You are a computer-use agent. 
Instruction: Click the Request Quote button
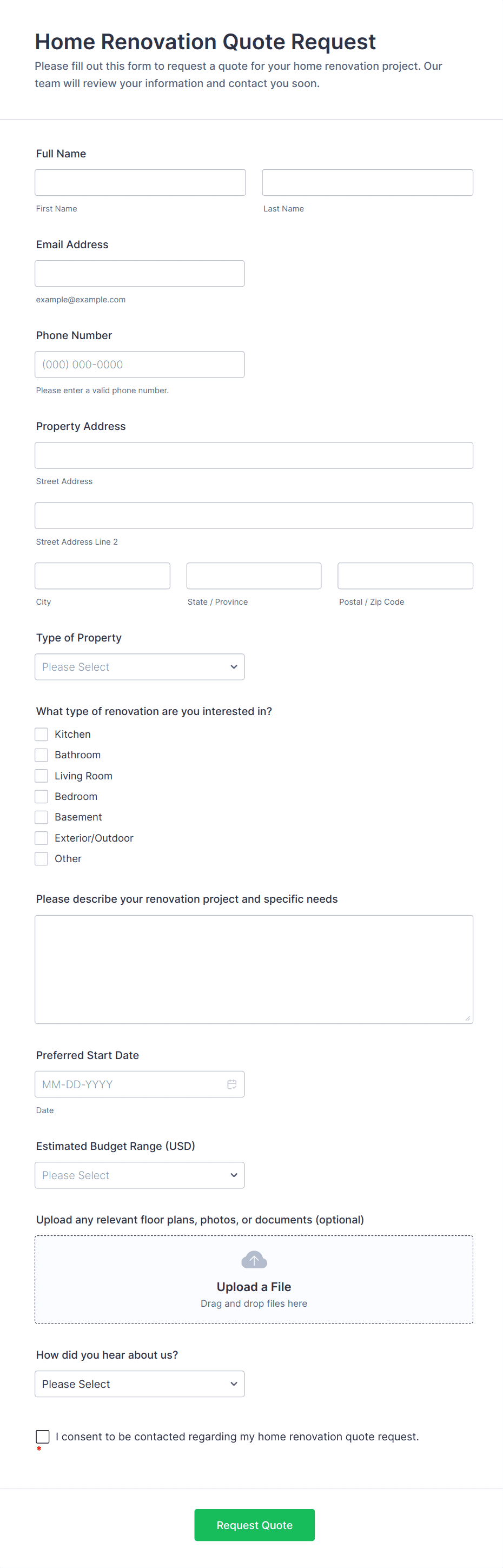[255, 1525]
